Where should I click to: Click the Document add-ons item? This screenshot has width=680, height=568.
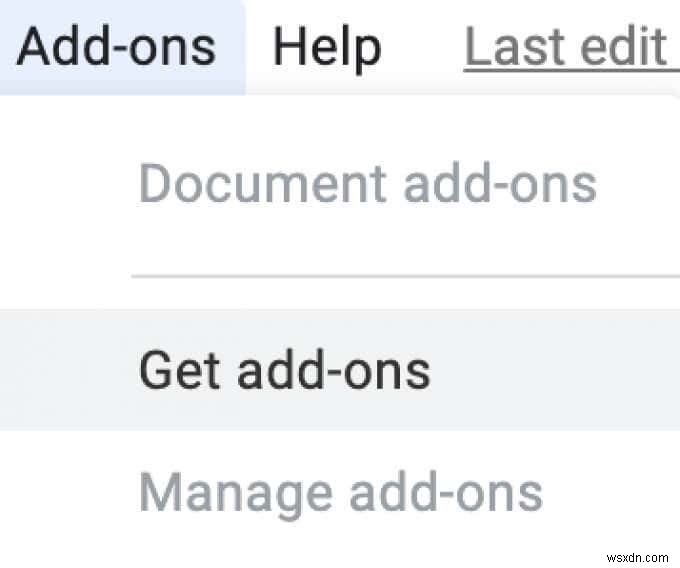[367, 184]
